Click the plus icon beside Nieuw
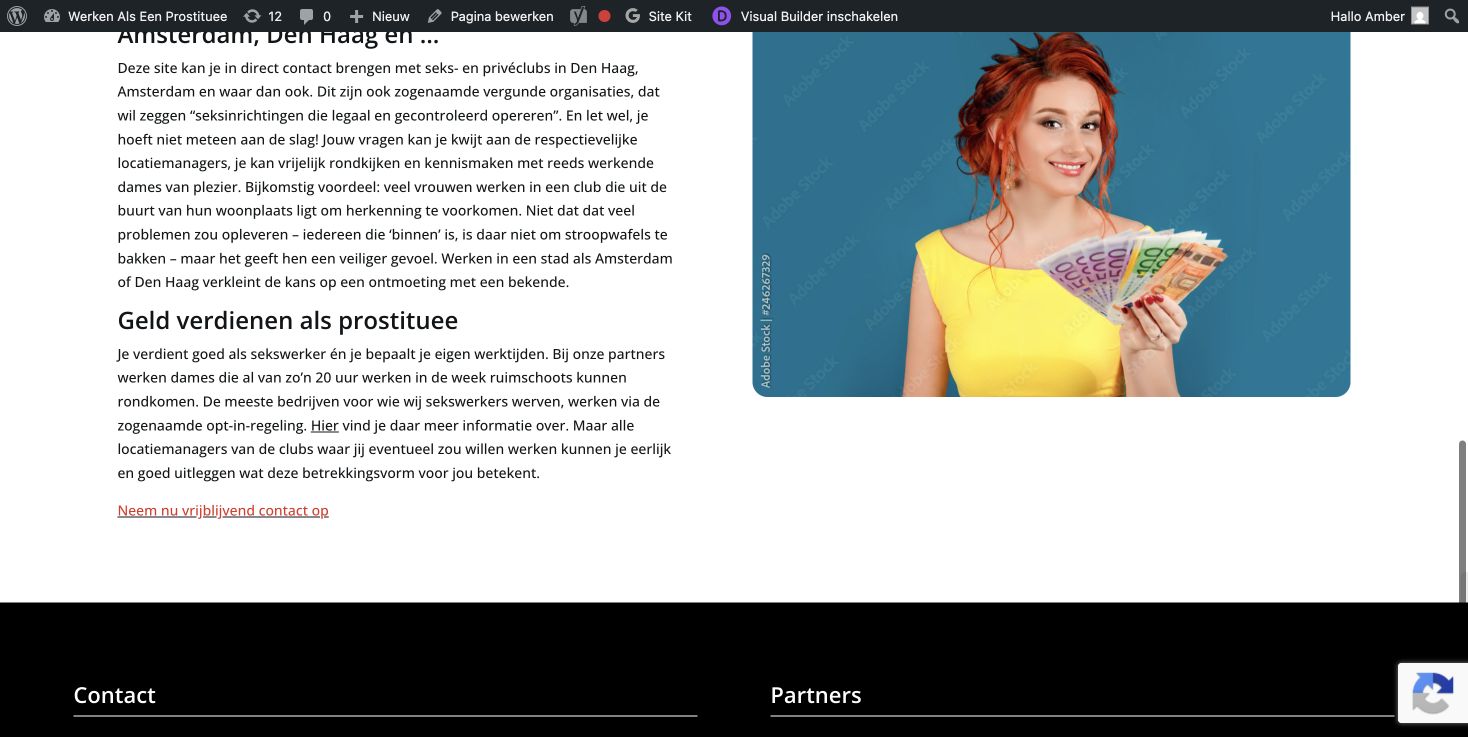The height and width of the screenshot is (737, 1468). coord(356,16)
